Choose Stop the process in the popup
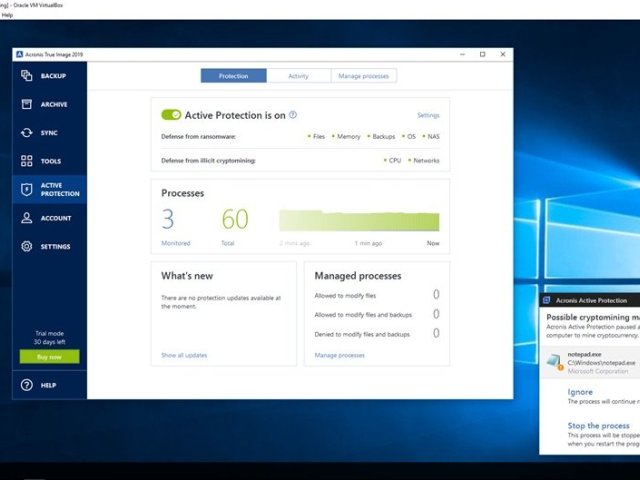 [598, 425]
